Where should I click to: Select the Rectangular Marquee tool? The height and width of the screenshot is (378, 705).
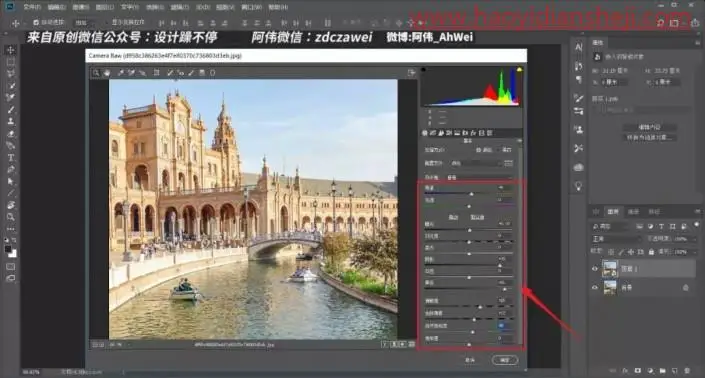pos(11,62)
